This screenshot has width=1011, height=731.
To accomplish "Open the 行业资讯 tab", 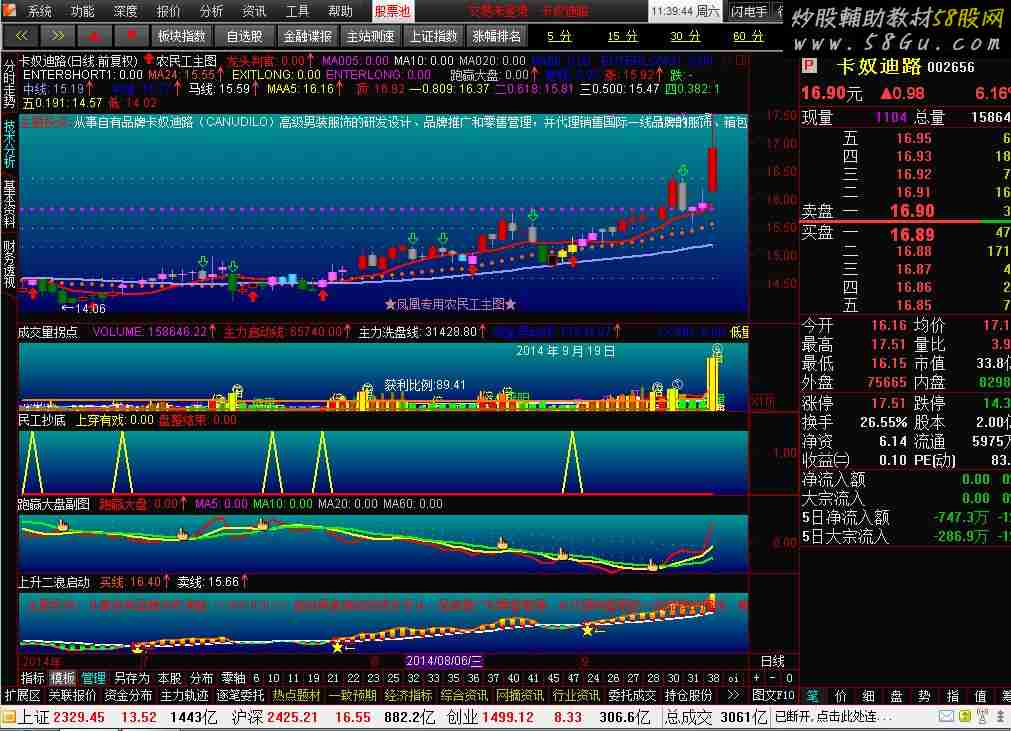I will point(576,696).
